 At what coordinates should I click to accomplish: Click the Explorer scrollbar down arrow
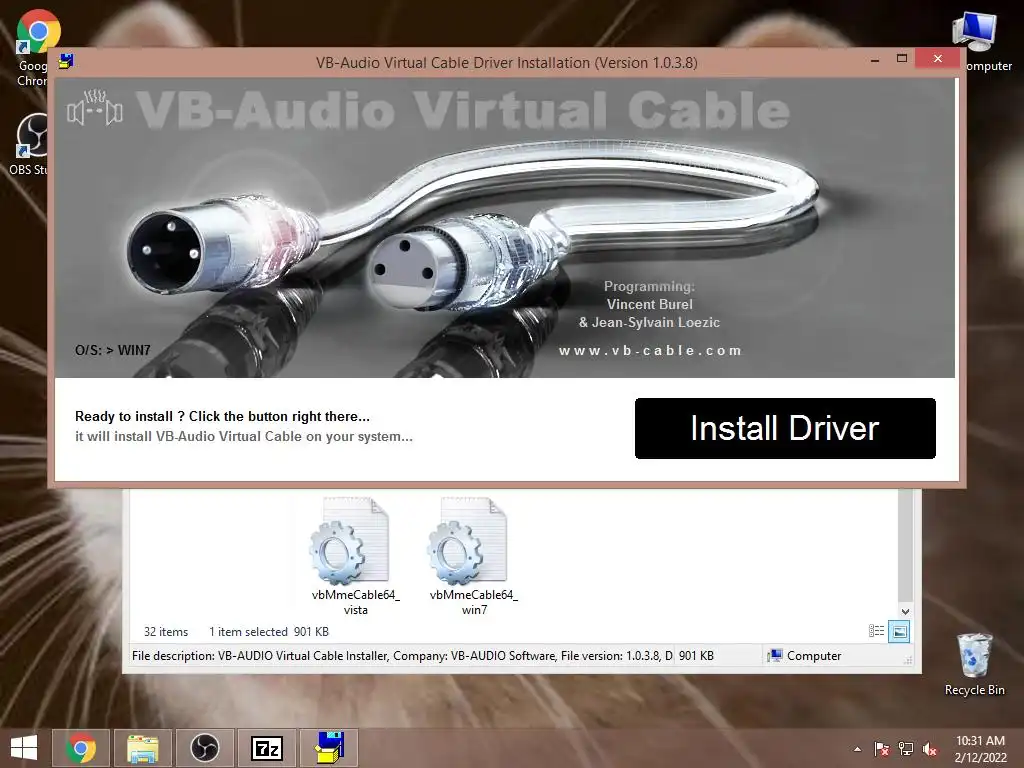(905, 611)
